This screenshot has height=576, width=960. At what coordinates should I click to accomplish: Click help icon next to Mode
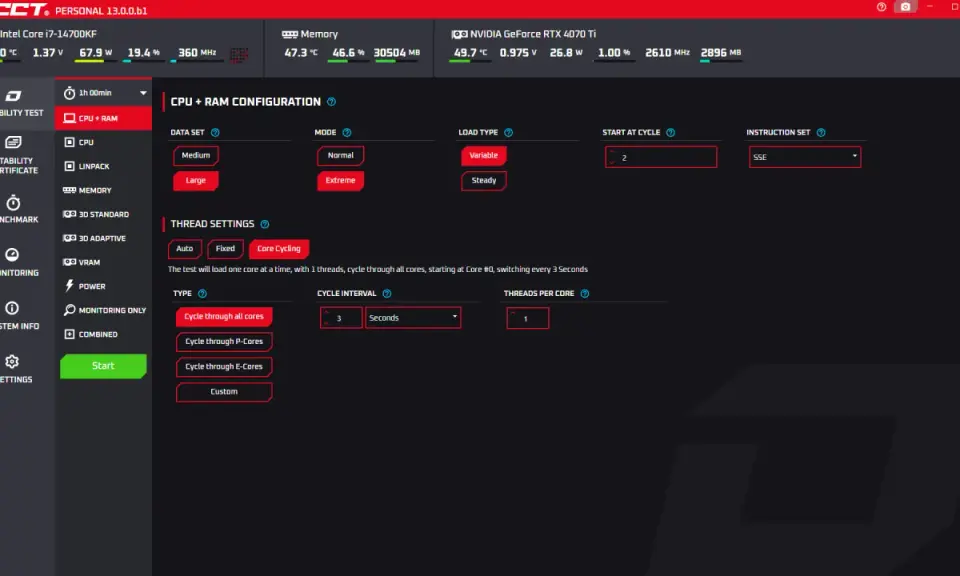tap(347, 132)
